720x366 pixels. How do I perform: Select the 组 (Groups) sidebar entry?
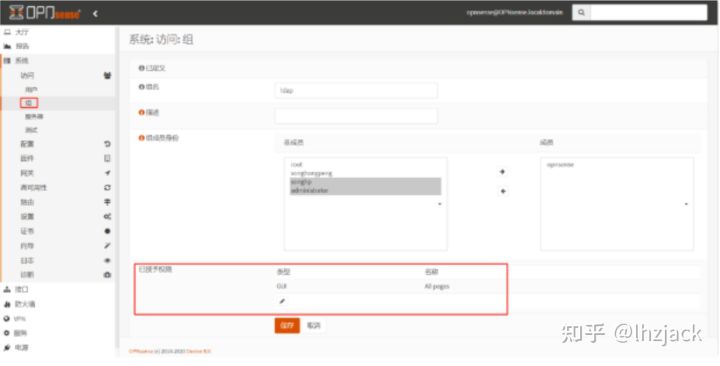coord(29,103)
